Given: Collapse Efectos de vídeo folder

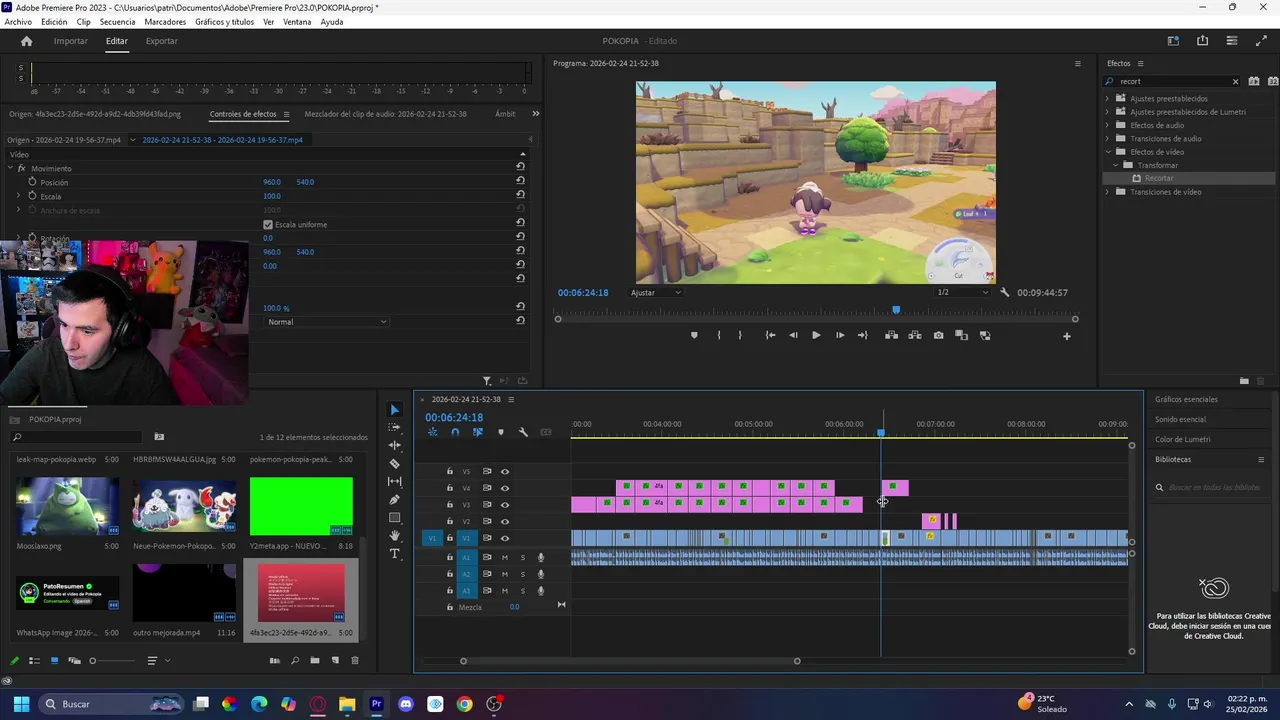Looking at the screenshot, I should [1107, 152].
